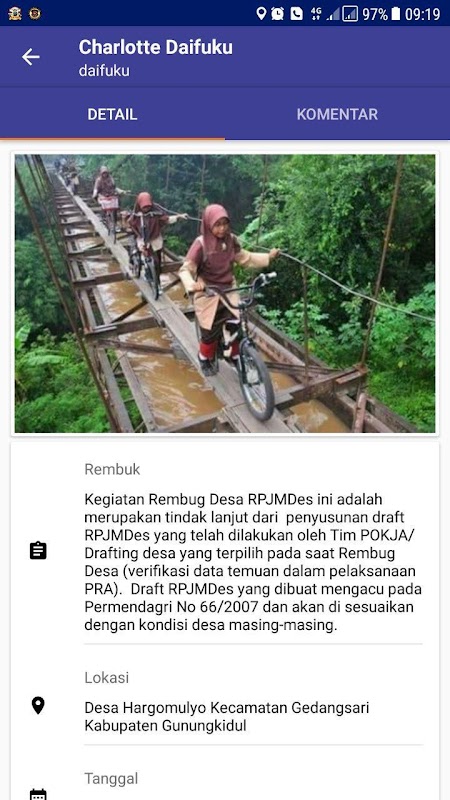Tap the second round notification icon

pos(35,14)
